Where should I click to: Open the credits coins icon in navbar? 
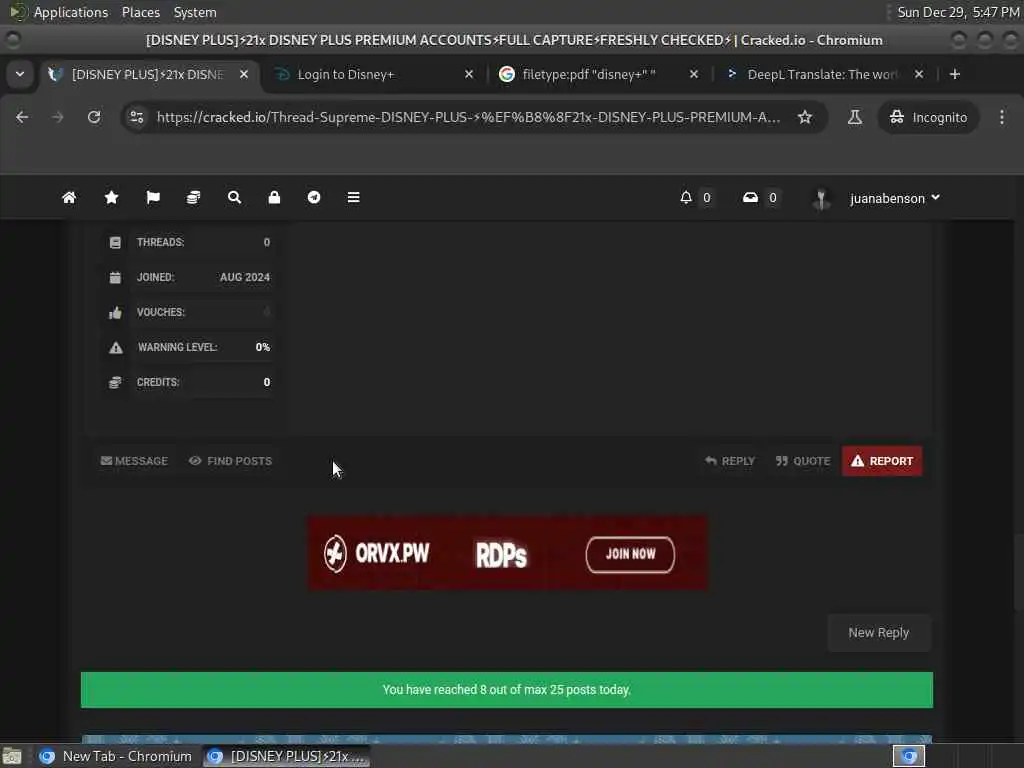tap(193, 197)
